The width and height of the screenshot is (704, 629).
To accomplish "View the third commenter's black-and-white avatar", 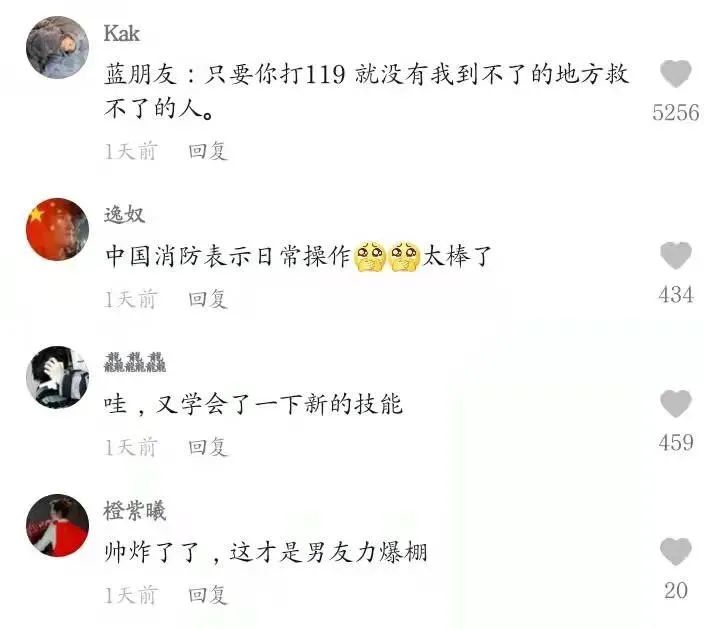I will [x=57, y=377].
